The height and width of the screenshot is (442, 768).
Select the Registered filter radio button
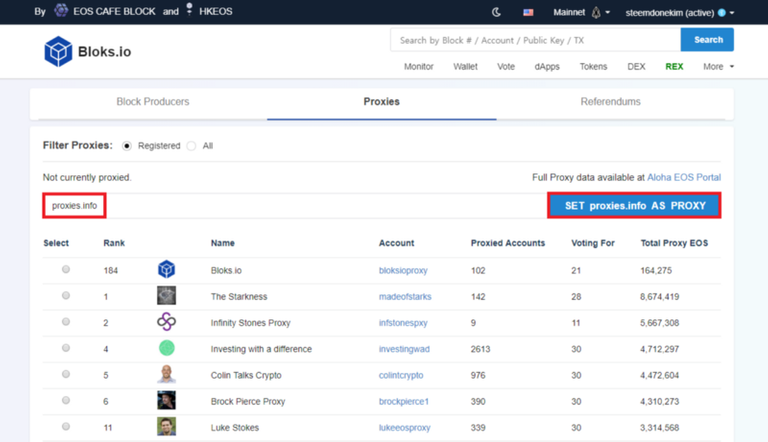(127, 146)
